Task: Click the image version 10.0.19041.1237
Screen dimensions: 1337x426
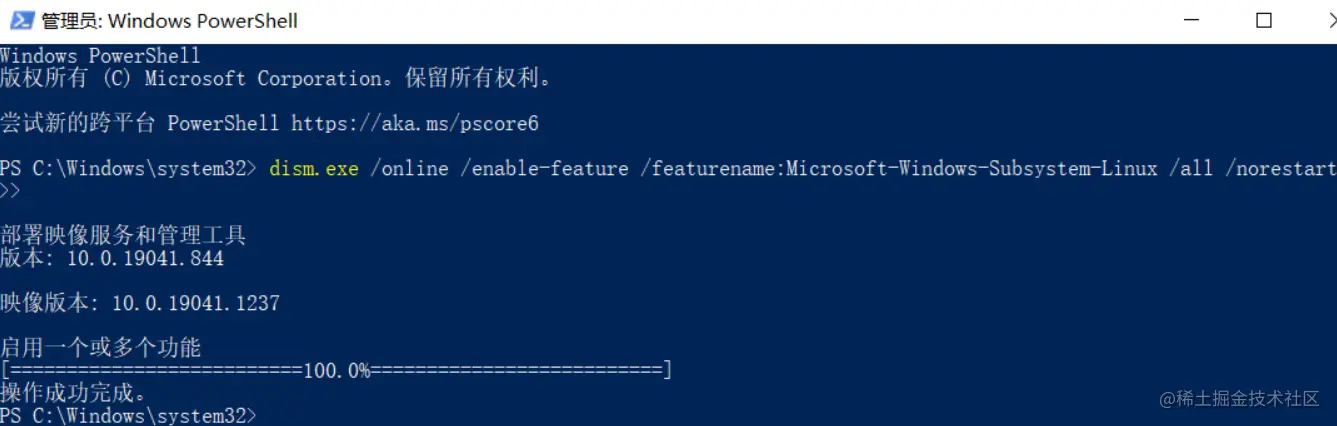Action: click(196, 302)
